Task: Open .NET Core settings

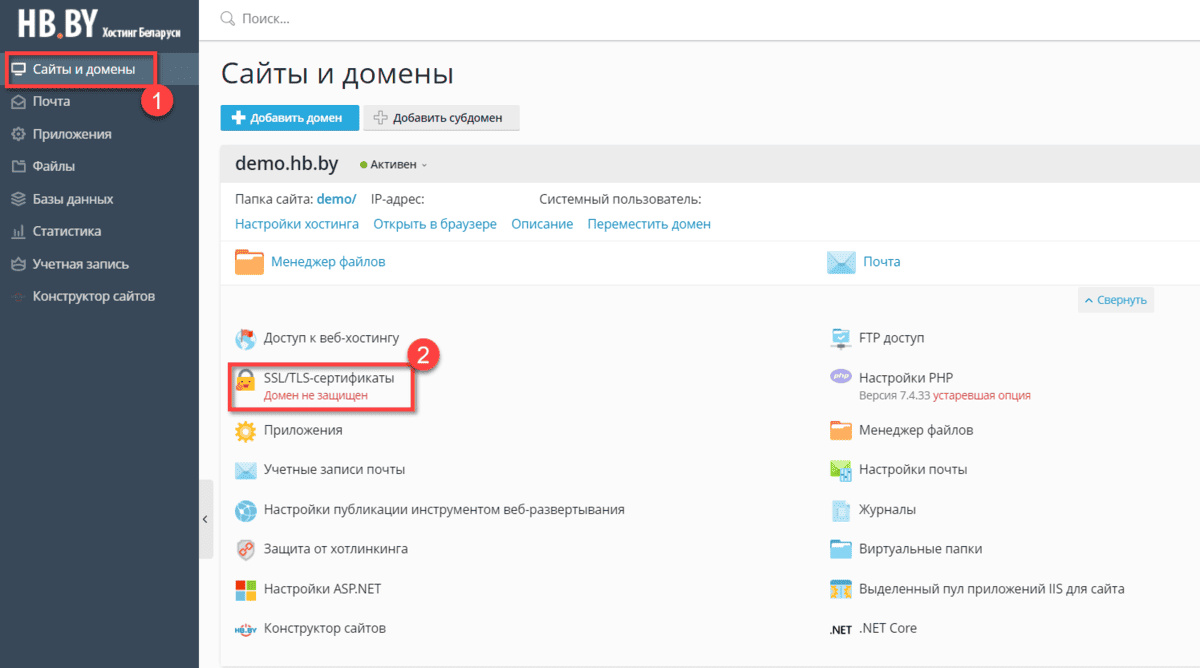Action: point(888,627)
